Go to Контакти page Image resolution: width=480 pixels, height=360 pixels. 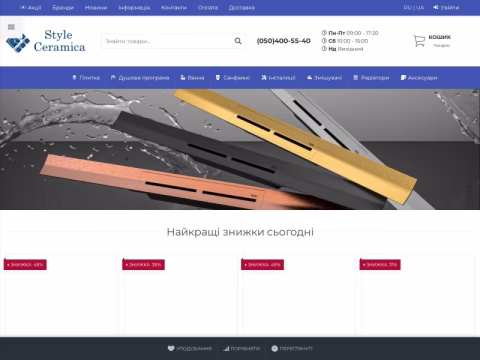pyautogui.click(x=174, y=7)
